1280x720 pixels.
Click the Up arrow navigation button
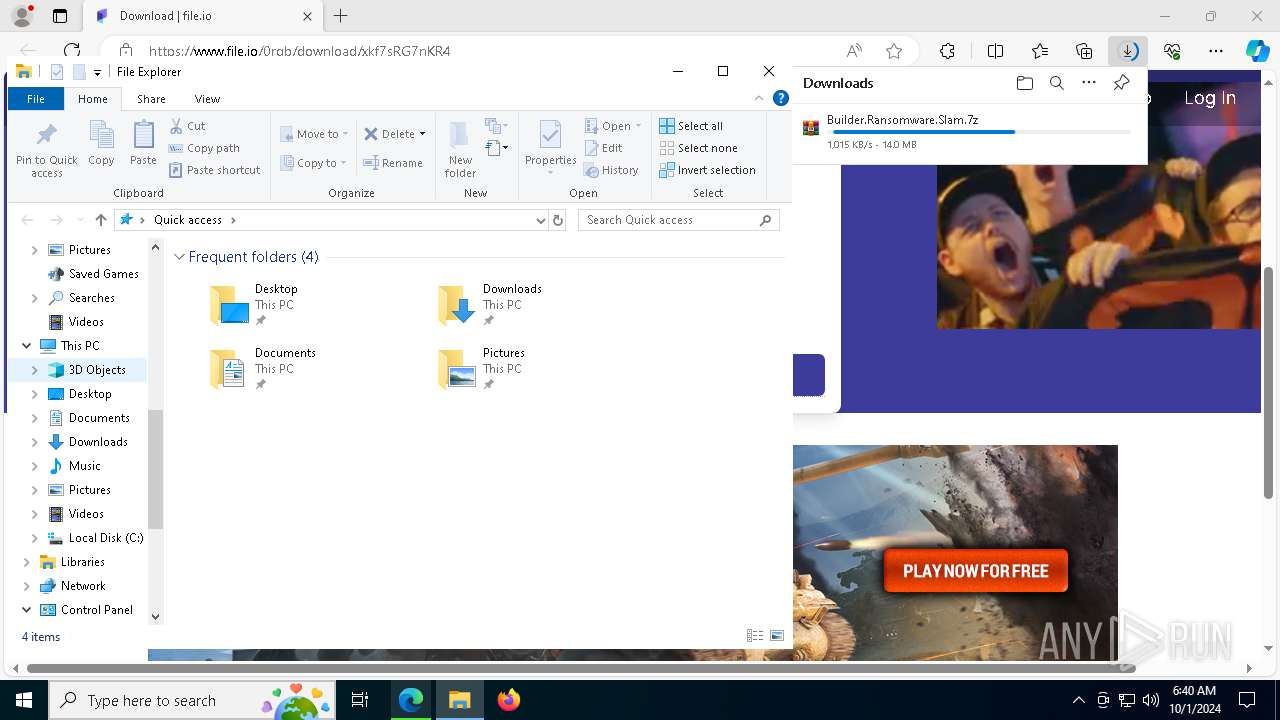point(100,220)
